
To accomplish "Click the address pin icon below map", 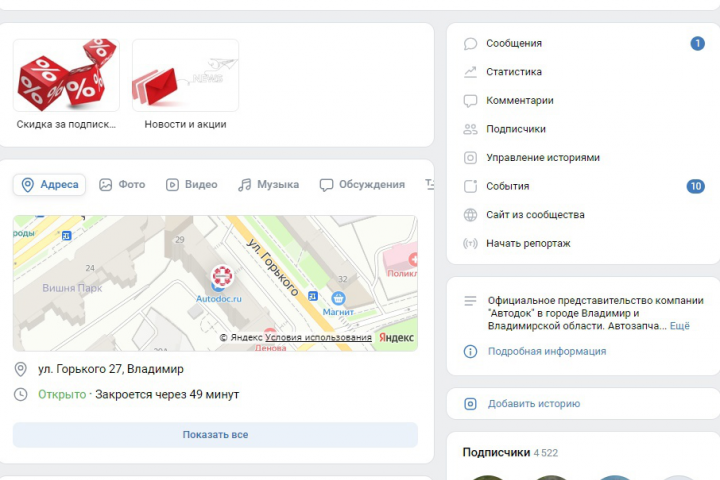I will (21, 369).
